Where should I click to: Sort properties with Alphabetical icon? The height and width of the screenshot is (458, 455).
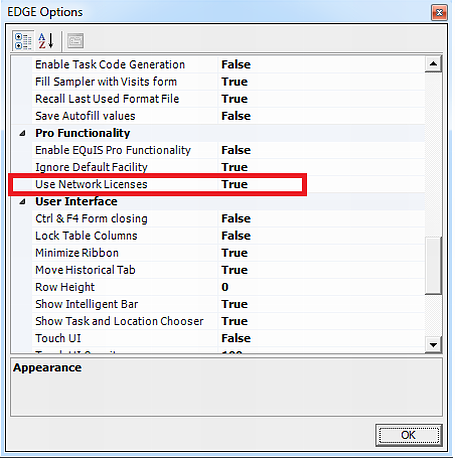tap(46, 41)
